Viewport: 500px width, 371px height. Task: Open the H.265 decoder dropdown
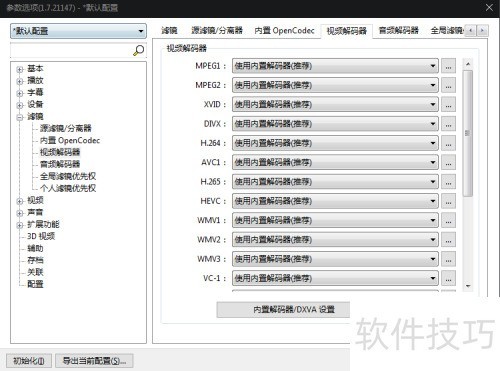coord(335,182)
